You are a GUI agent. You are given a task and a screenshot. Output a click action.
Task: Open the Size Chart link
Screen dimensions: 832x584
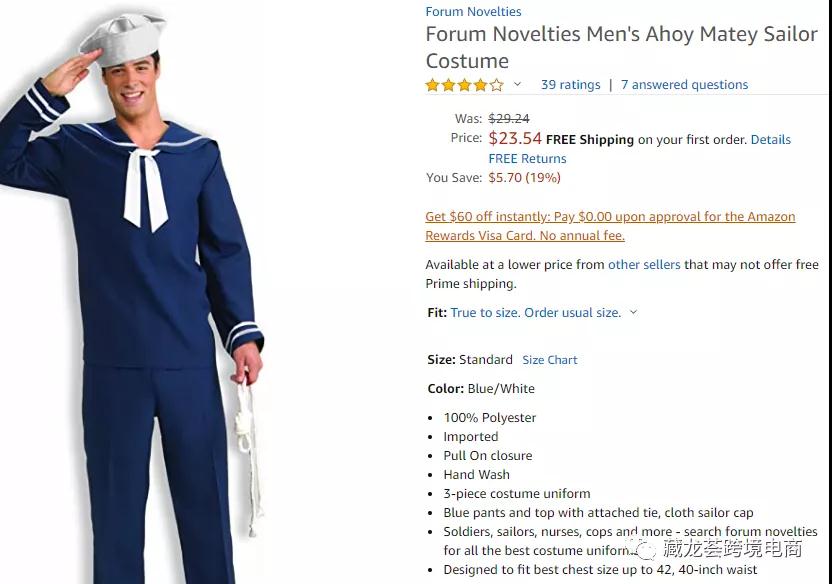(x=549, y=360)
